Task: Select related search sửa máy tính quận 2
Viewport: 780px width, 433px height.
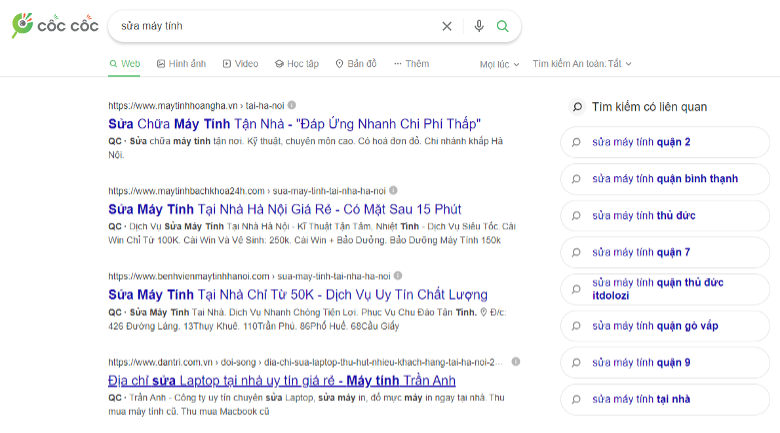Action: (x=640, y=142)
